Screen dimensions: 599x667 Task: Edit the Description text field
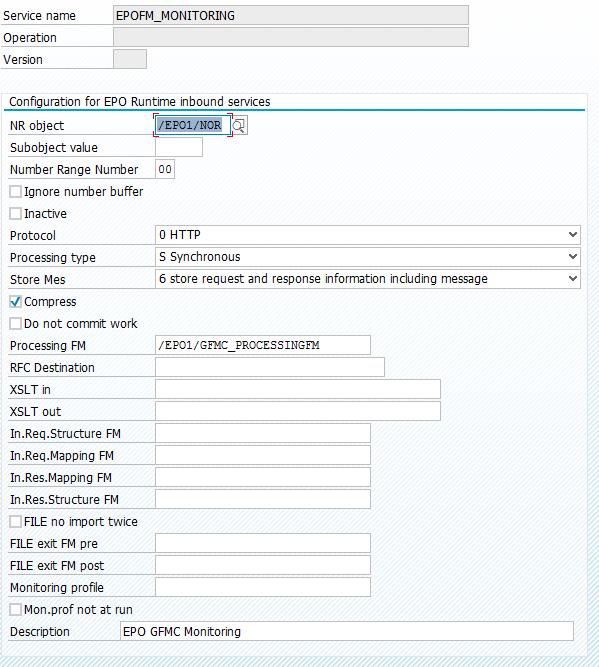(x=347, y=631)
